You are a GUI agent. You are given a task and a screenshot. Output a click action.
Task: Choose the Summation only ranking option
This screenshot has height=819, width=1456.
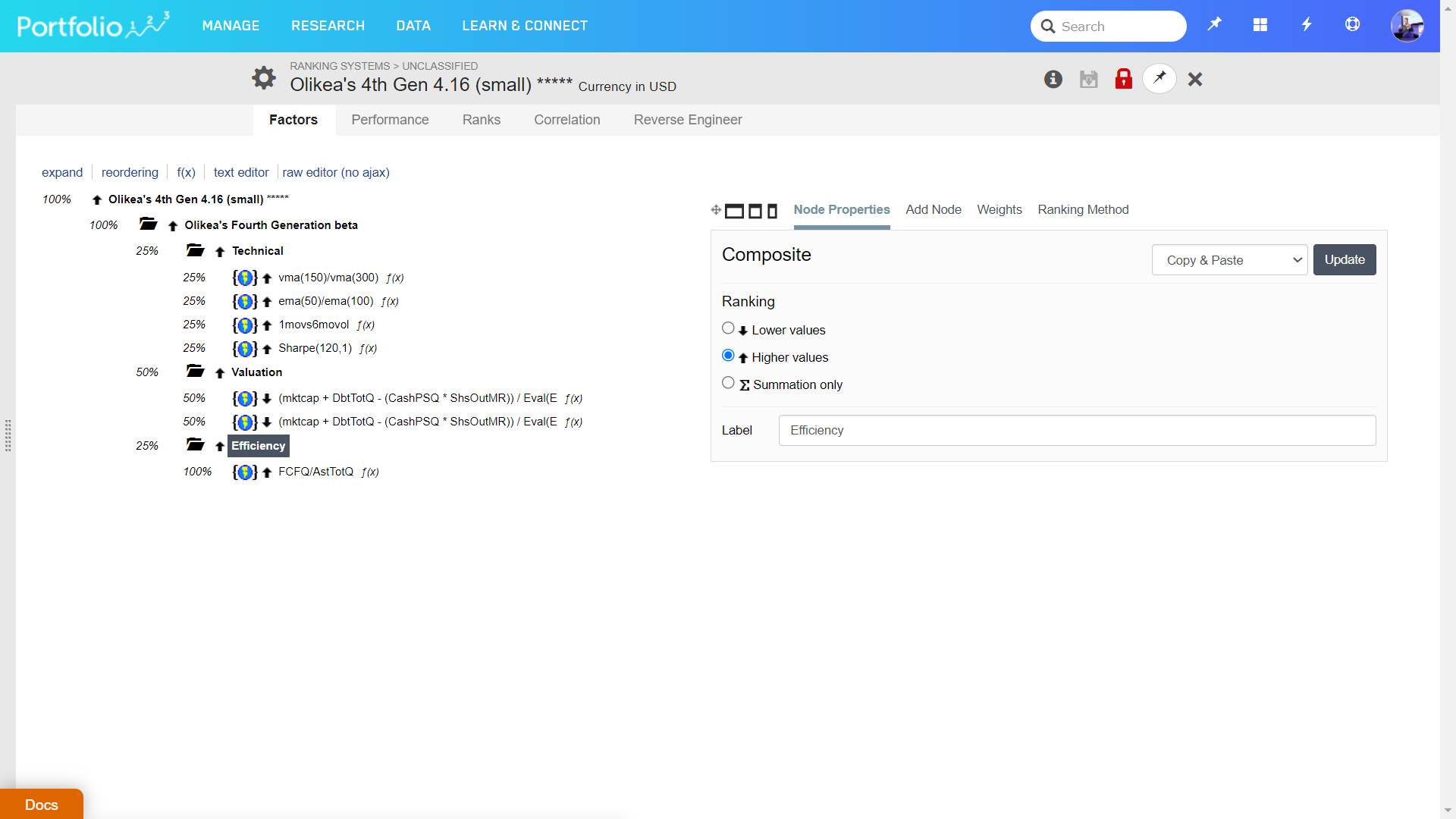[x=728, y=383]
